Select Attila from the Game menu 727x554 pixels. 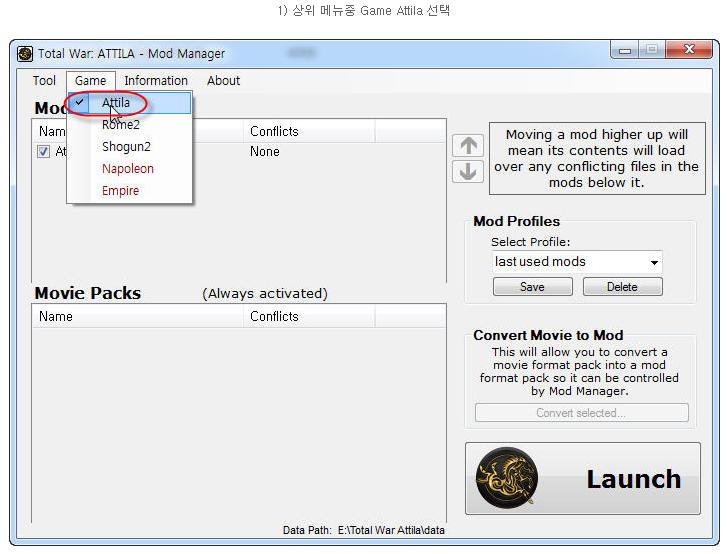pos(129,102)
